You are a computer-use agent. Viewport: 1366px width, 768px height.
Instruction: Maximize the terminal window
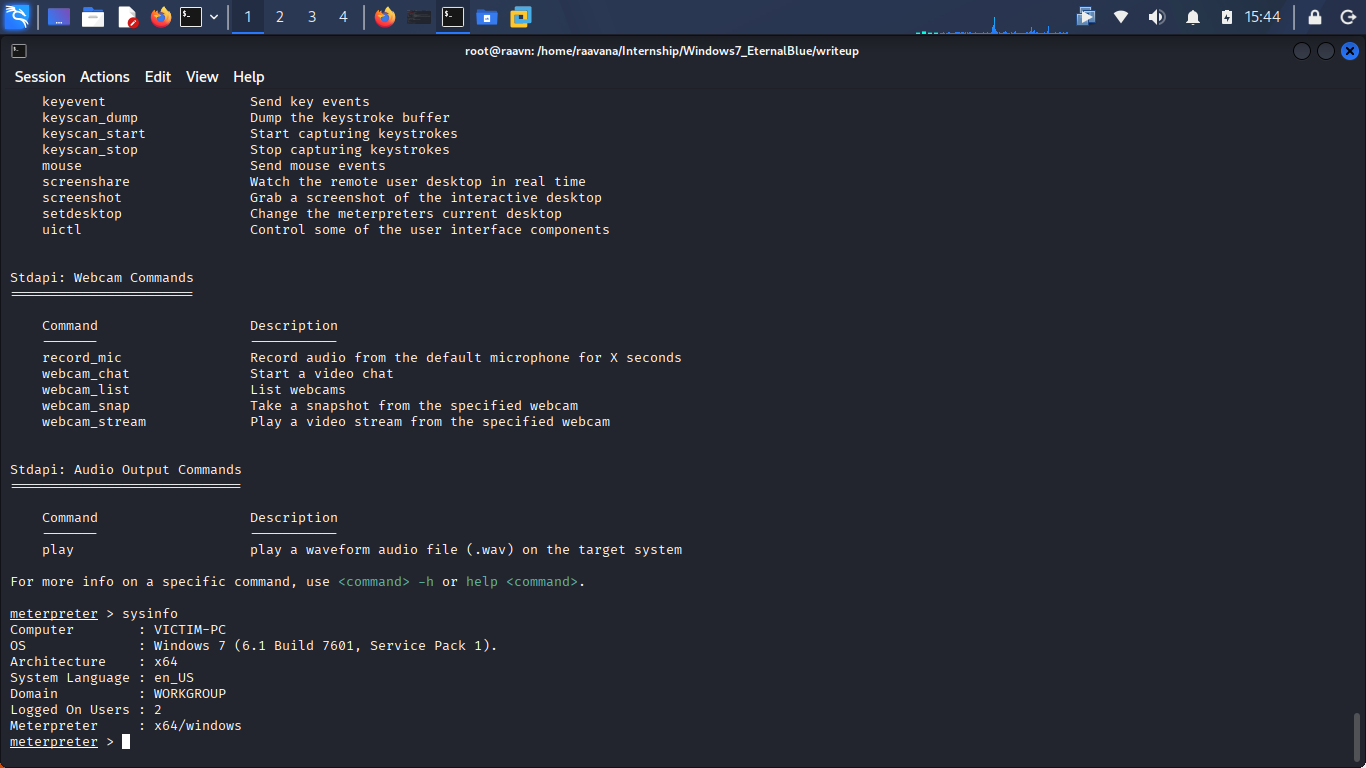point(1325,51)
